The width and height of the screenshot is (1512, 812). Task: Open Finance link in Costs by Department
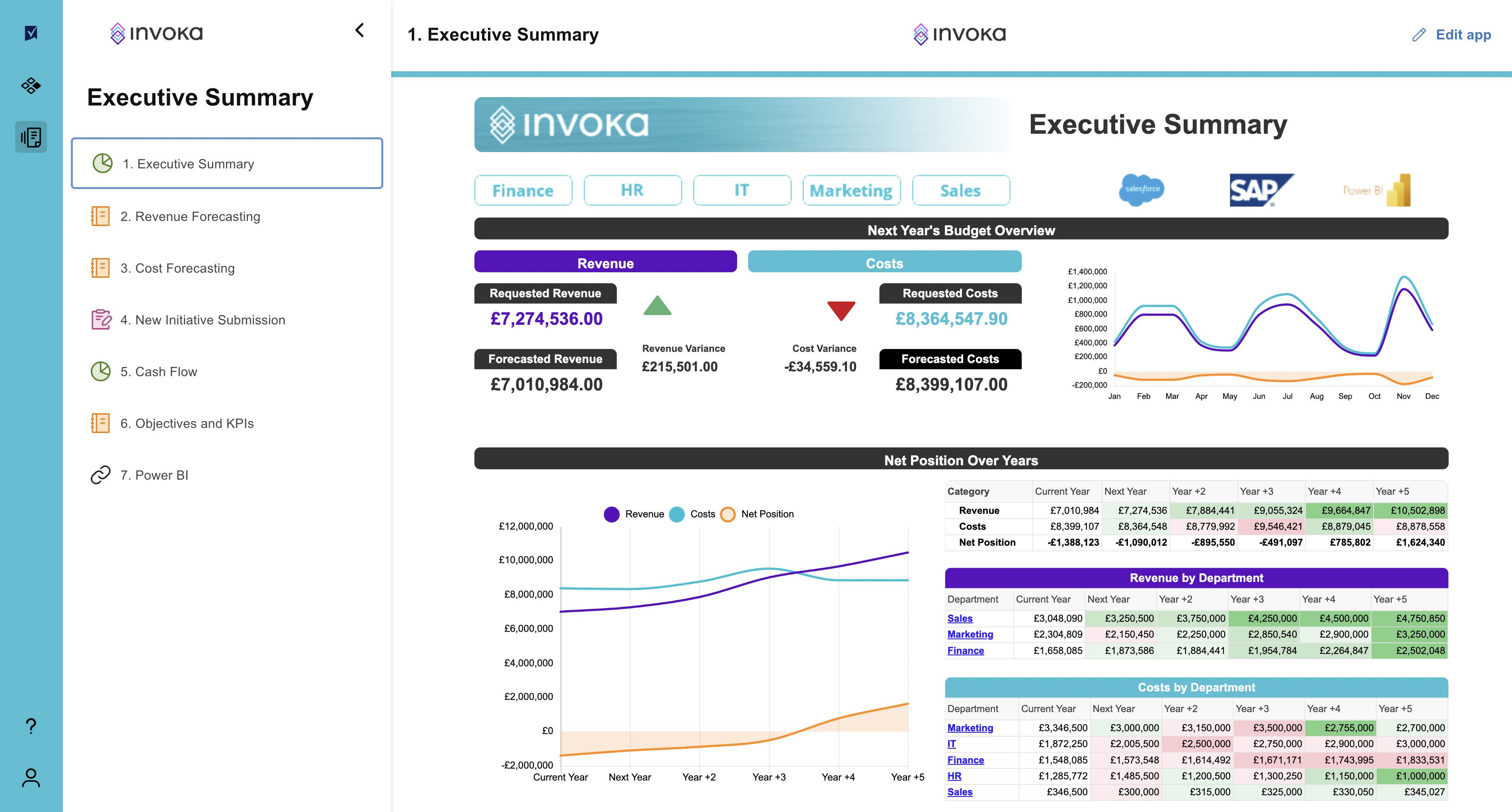[x=966, y=760]
